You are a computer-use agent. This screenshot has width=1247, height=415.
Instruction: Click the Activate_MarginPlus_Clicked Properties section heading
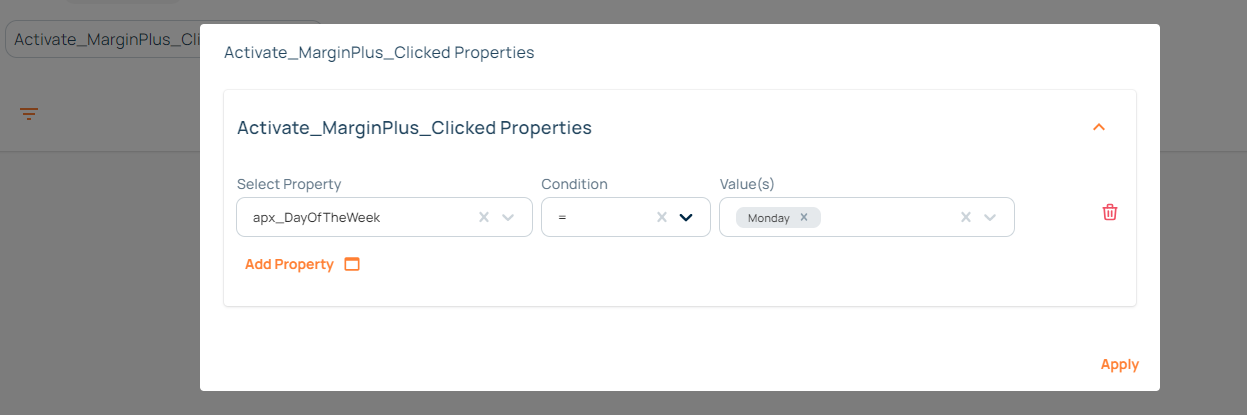414,128
